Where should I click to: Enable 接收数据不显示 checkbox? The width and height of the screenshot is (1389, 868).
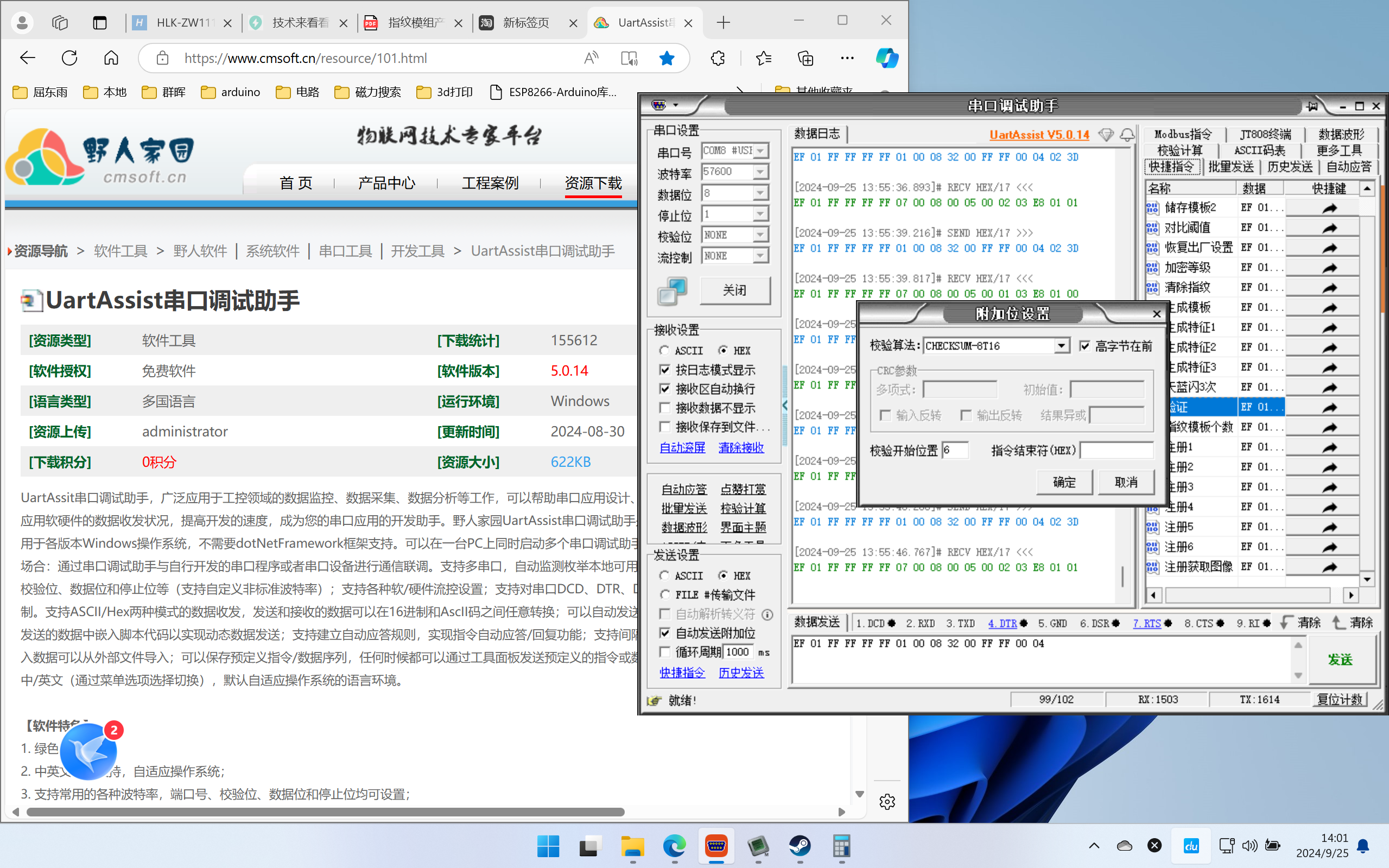[665, 408]
